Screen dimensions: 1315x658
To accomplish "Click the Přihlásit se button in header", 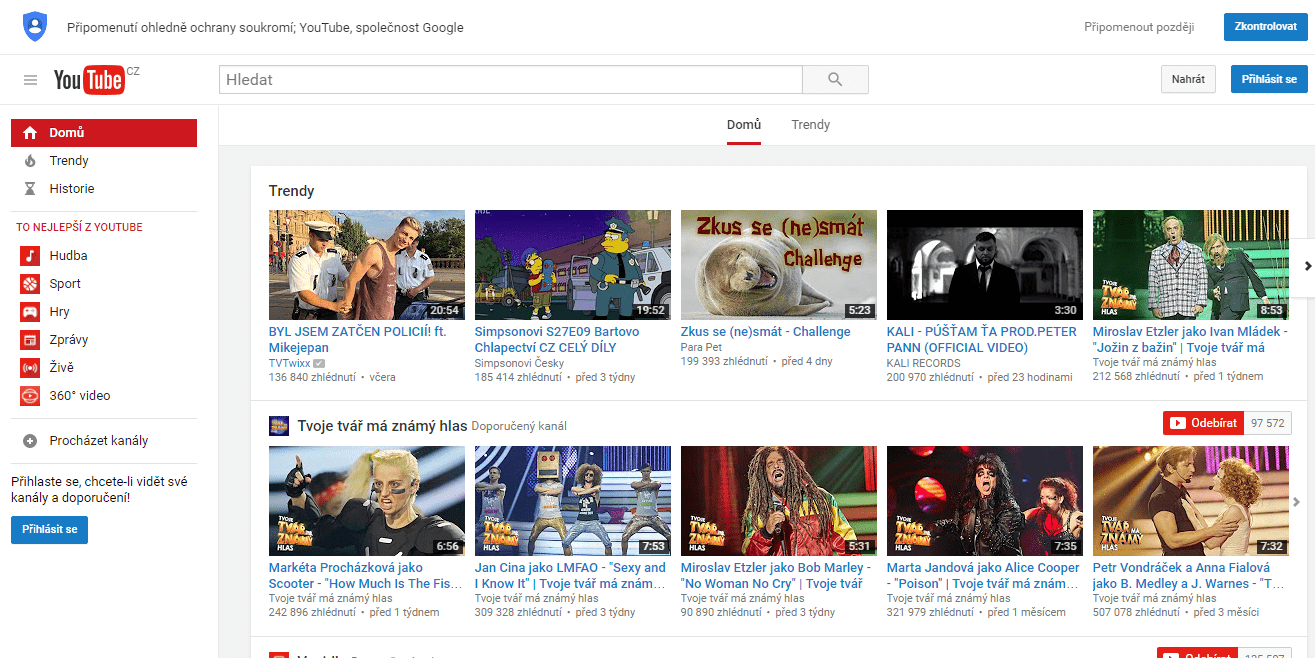I will click(1269, 80).
